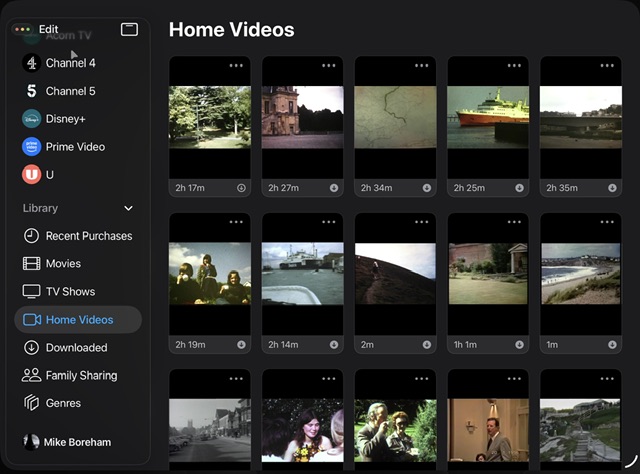
Task: Download the 1h 1m video
Action: tap(520, 345)
